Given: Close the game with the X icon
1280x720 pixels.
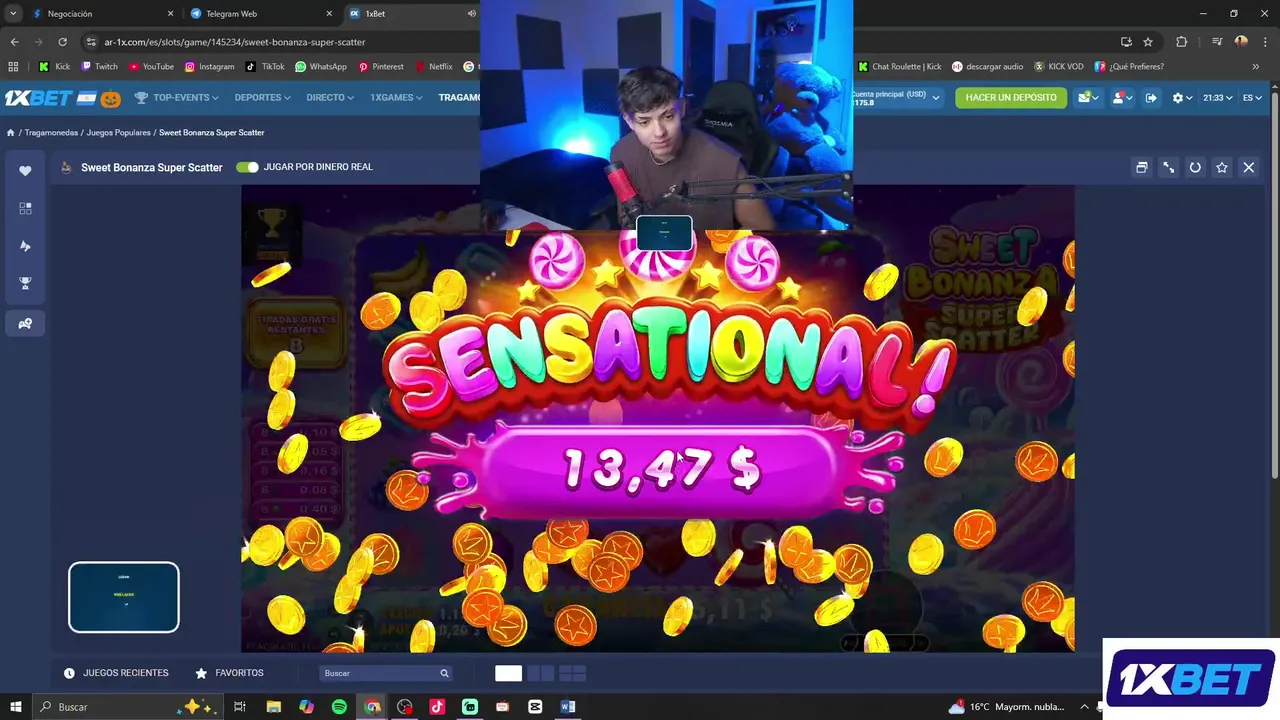Looking at the screenshot, I should click(x=1248, y=168).
